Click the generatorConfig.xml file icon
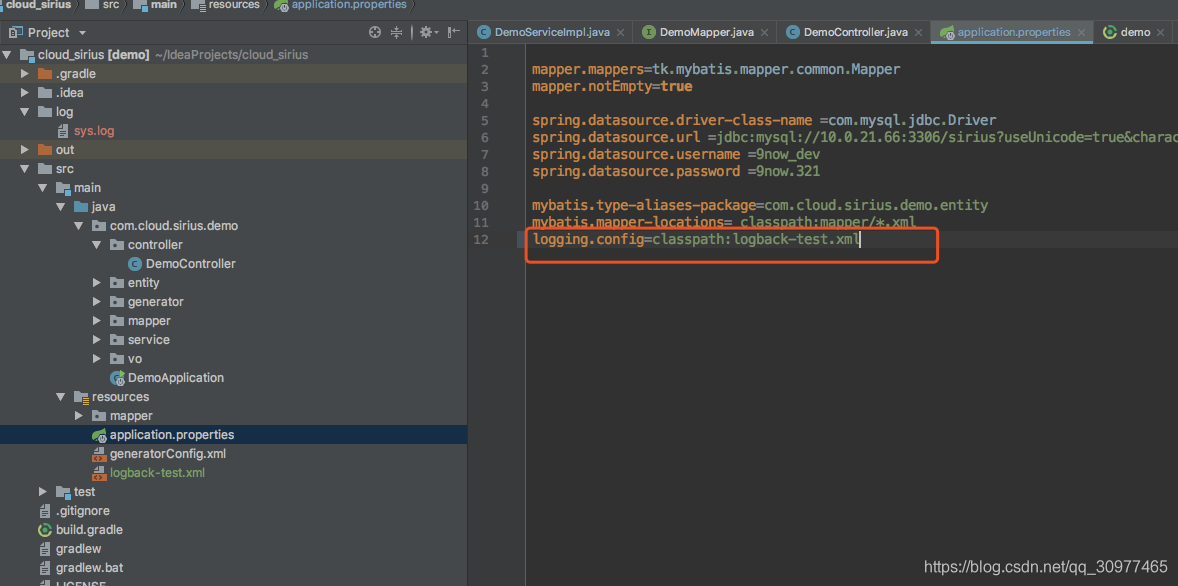The width and height of the screenshot is (1178, 586). point(99,454)
